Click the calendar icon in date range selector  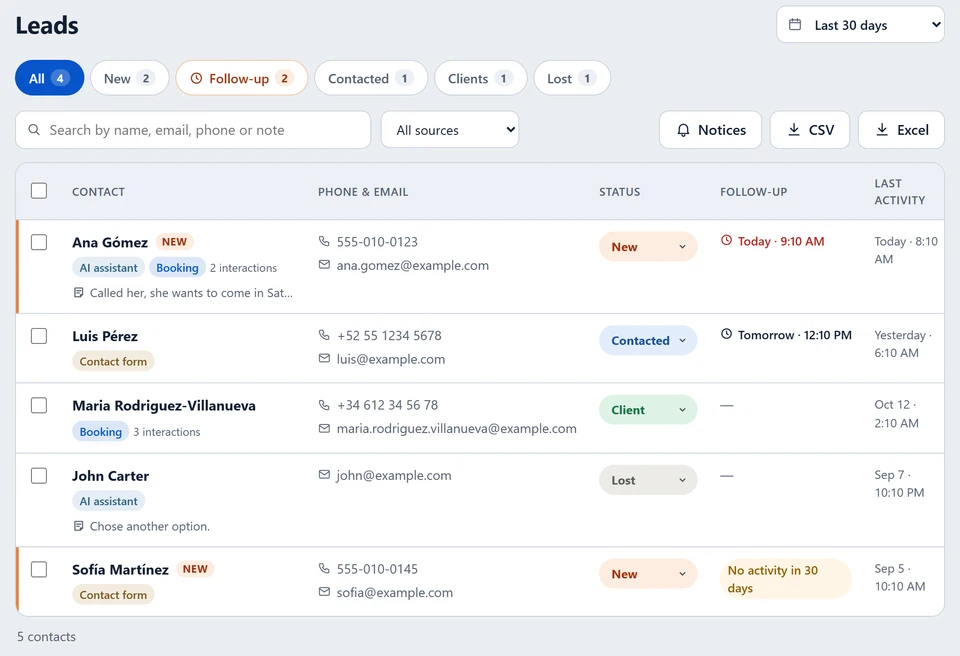pyautogui.click(x=795, y=25)
